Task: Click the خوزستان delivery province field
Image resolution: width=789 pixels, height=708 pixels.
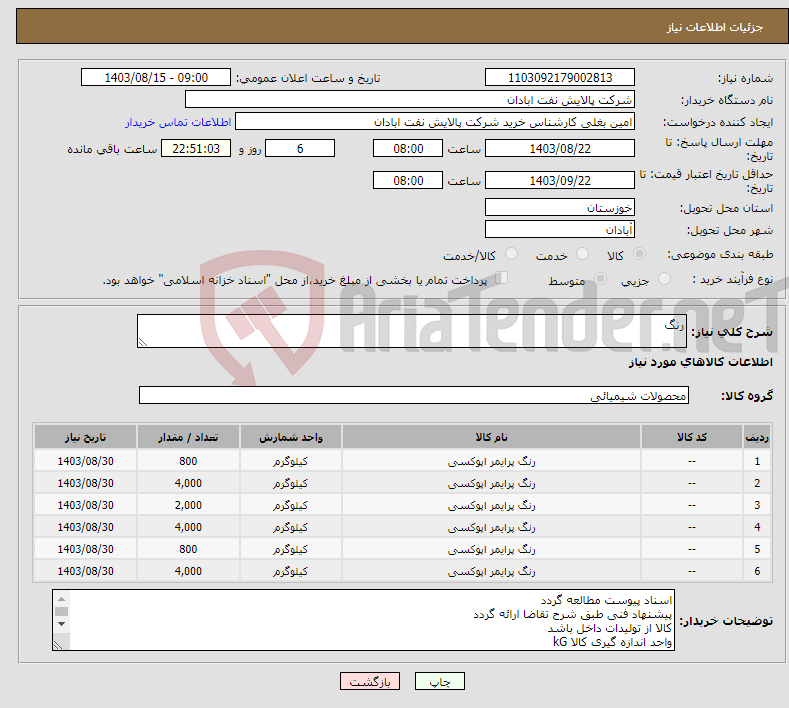Action: (560, 207)
